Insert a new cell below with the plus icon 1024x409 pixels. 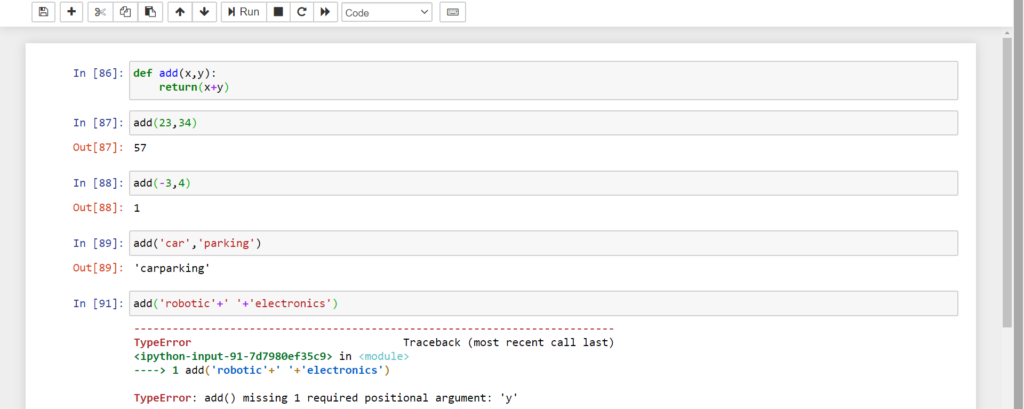72,12
